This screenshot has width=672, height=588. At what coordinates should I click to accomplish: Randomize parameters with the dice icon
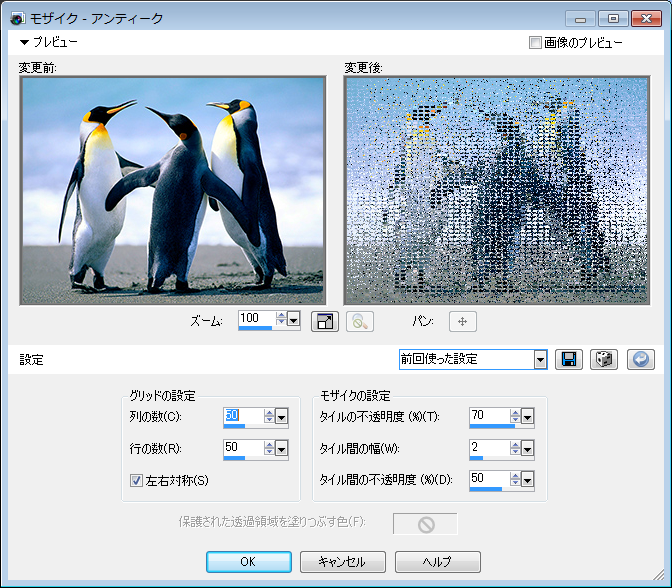604,359
